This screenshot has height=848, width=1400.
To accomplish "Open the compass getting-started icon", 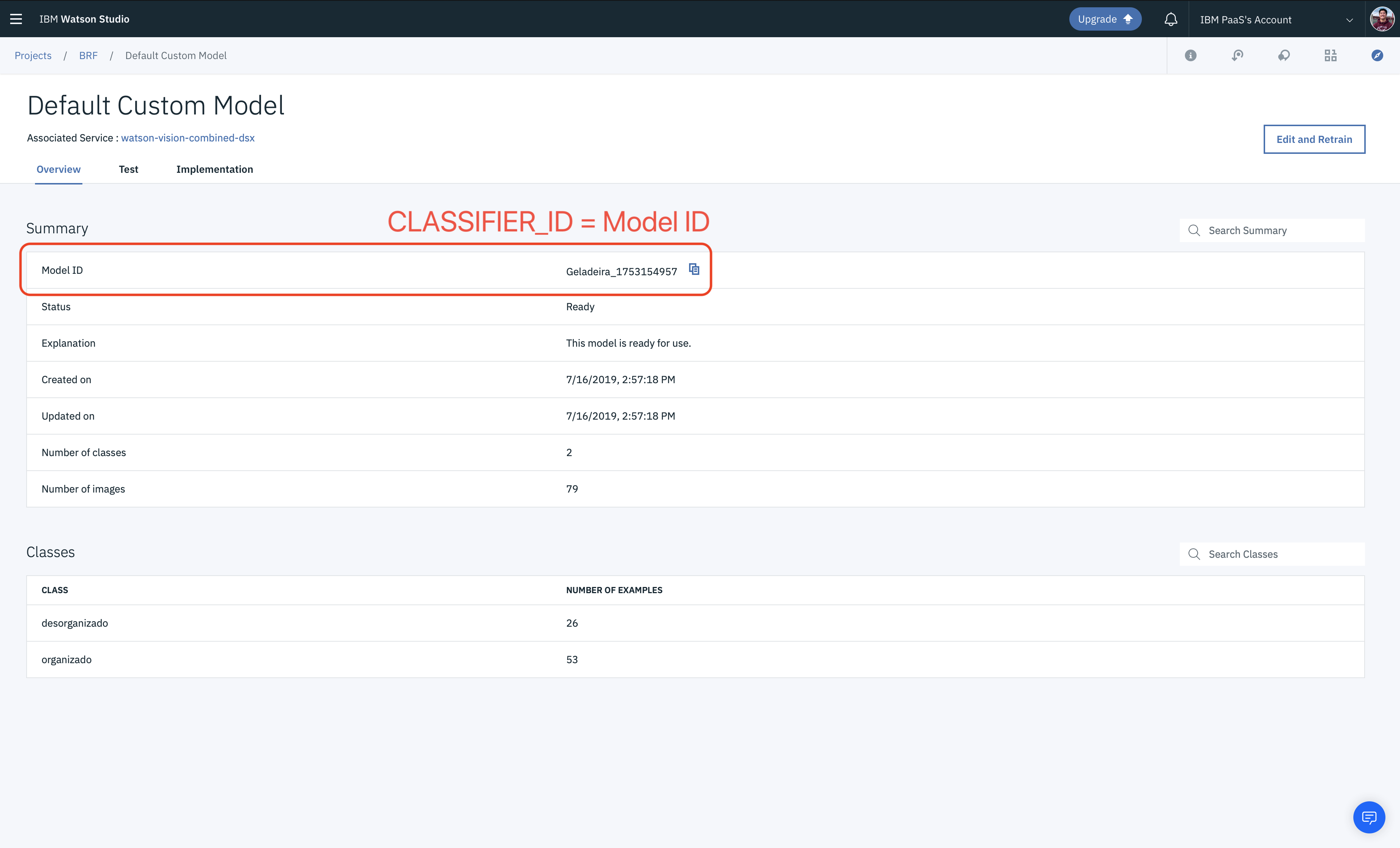I will coord(1377,55).
